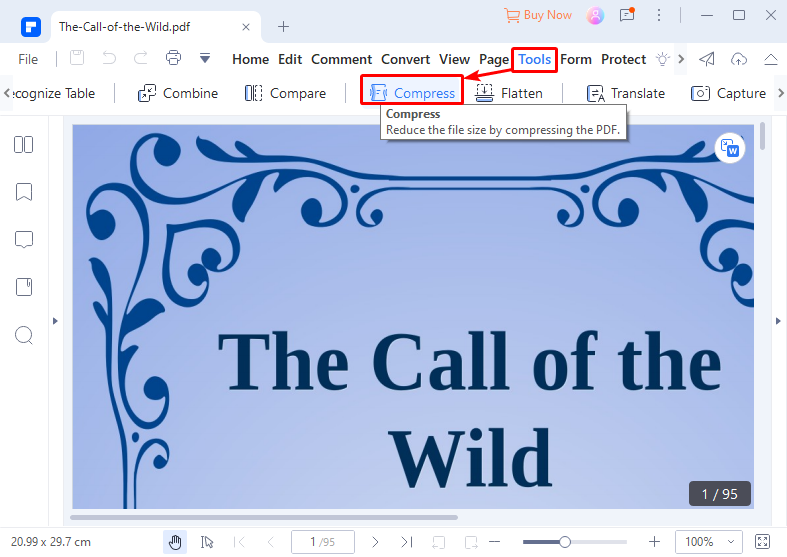Expand the left side panel arrow
The height and width of the screenshot is (557, 787).
click(55, 321)
